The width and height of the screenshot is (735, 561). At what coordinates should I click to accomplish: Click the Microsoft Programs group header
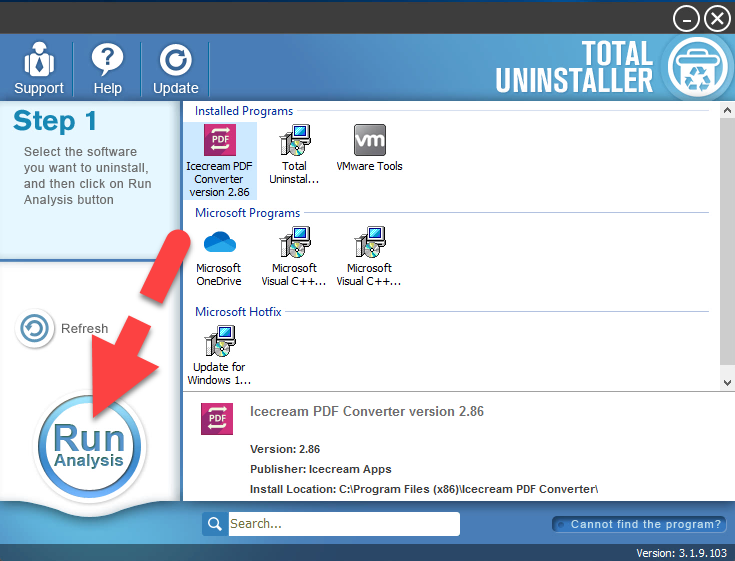pos(248,213)
